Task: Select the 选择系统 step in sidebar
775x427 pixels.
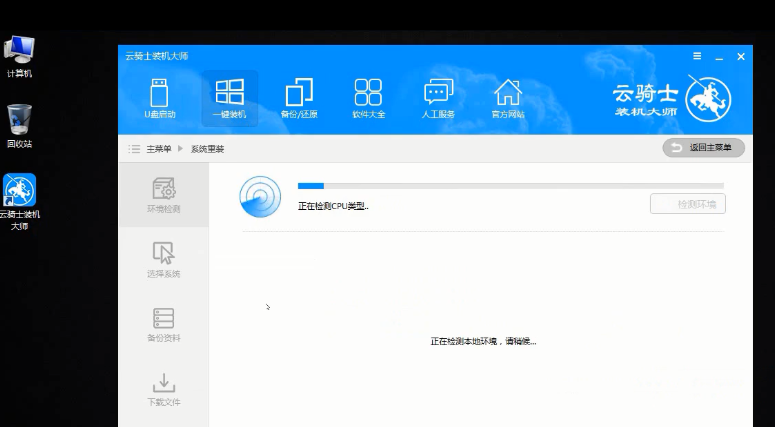Action: pyautogui.click(x=164, y=259)
